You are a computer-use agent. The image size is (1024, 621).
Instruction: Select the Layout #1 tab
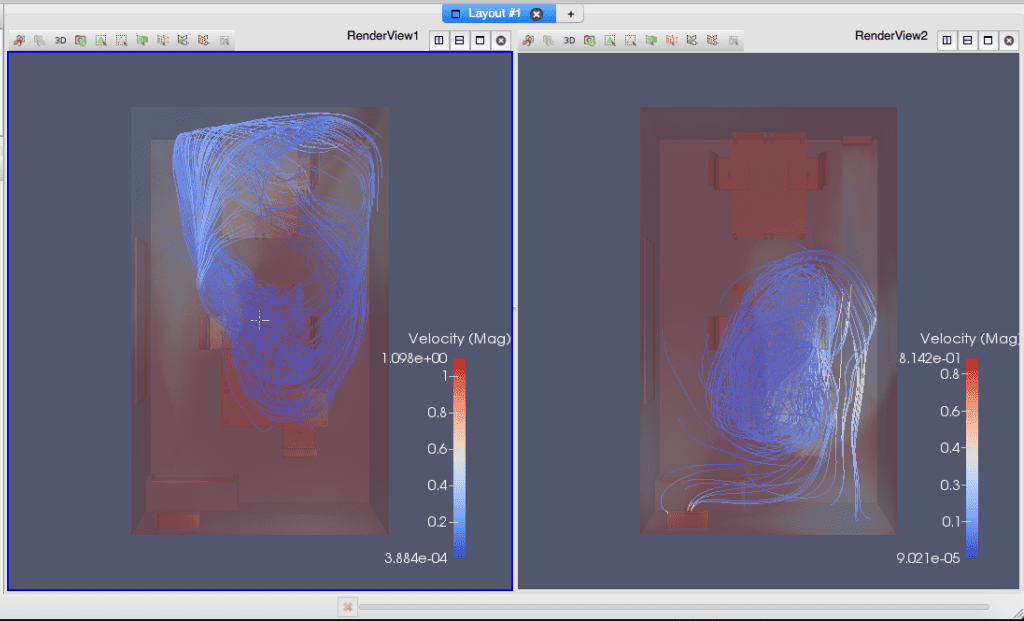click(x=490, y=14)
